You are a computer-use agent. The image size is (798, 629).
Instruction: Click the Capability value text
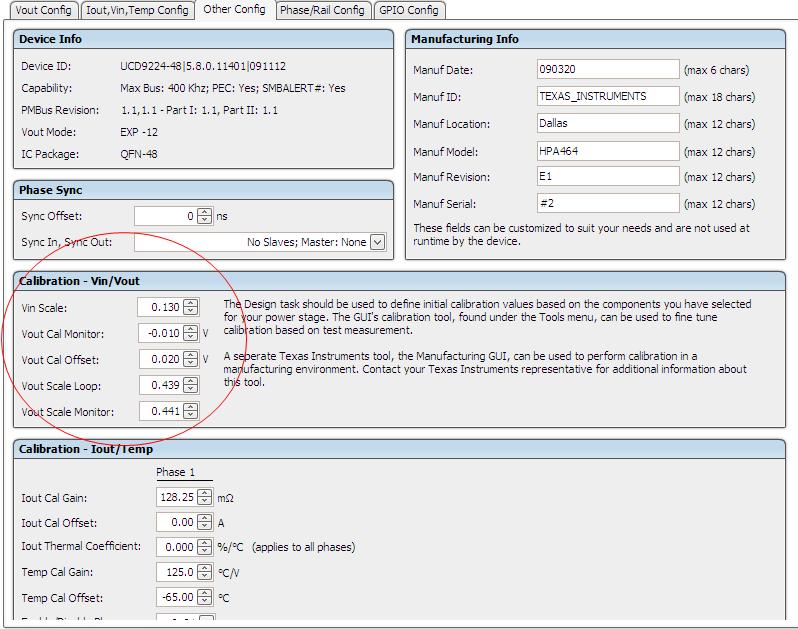click(x=233, y=88)
